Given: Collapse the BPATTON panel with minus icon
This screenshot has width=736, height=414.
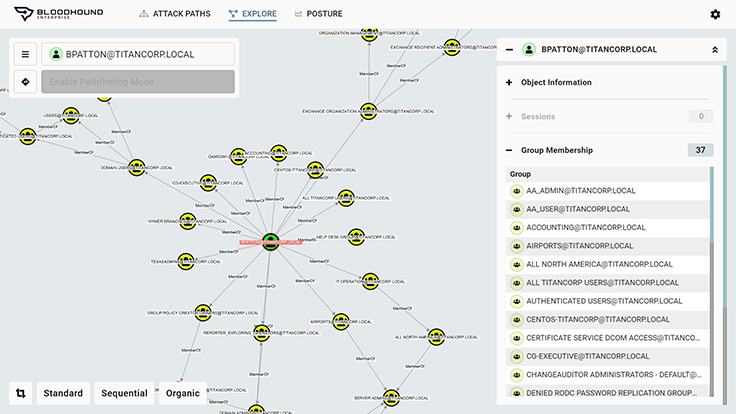Looking at the screenshot, I should click(509, 49).
